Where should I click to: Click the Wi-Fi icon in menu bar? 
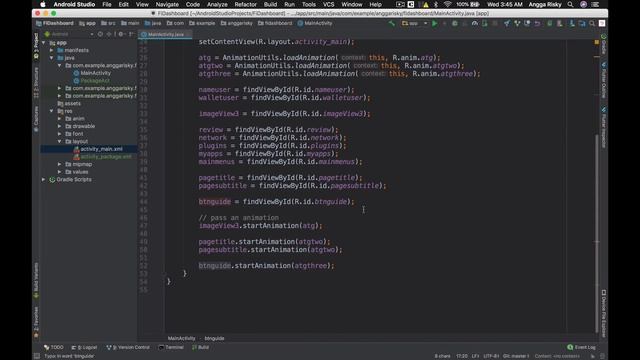pyautogui.click(x=447, y=4)
